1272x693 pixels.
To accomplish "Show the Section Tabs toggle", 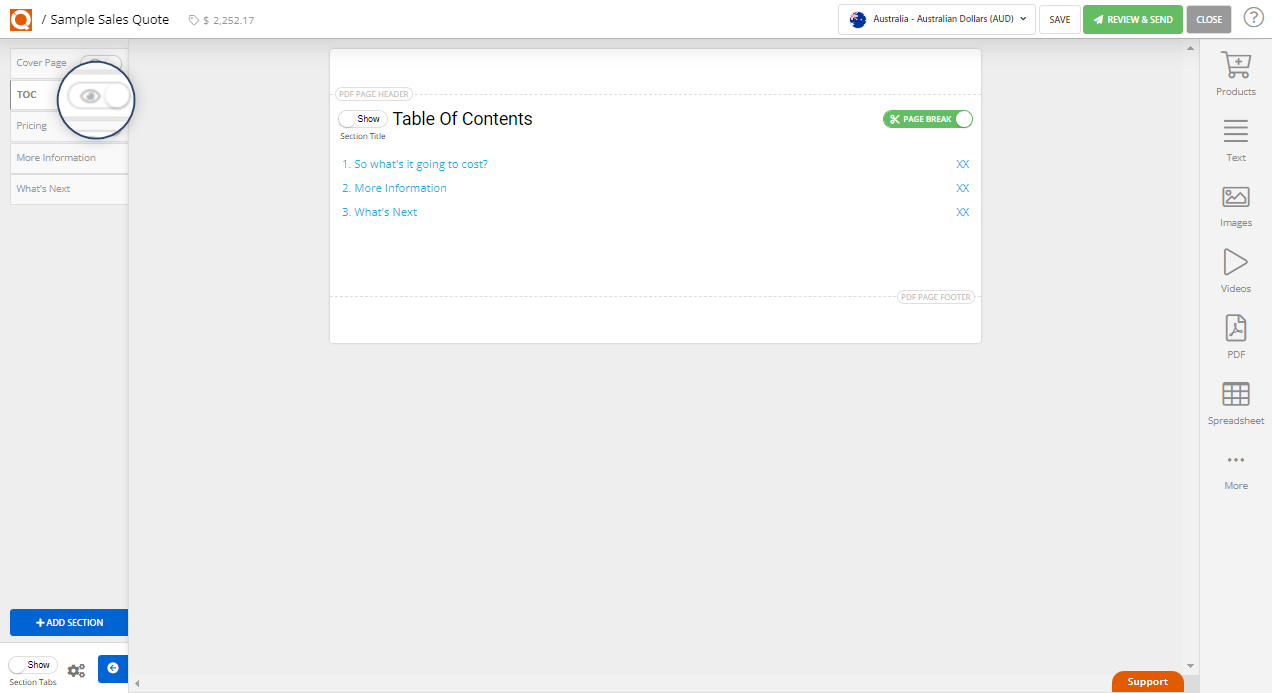I will click(x=32, y=664).
